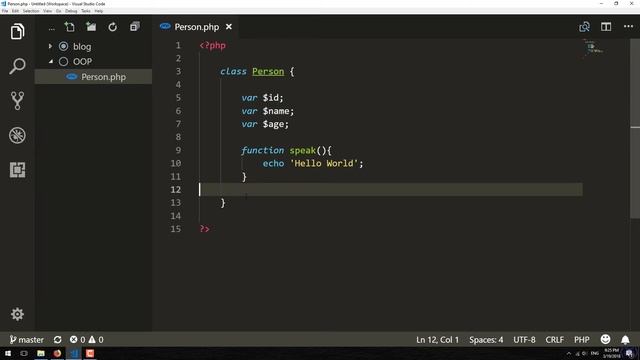
Task: Click the Person class name in code
Action: click(x=268, y=71)
